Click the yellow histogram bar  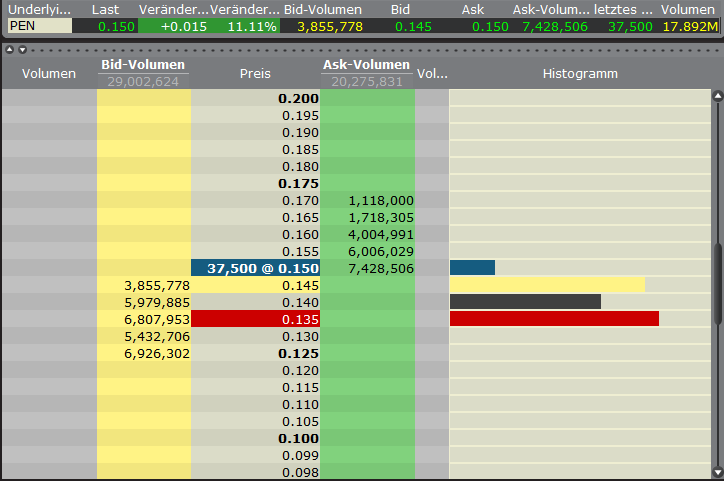coord(547,285)
